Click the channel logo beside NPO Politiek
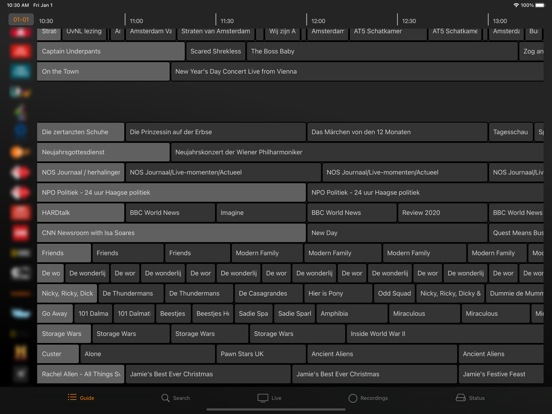Viewport: 552px width, 414px height. pos(20,193)
